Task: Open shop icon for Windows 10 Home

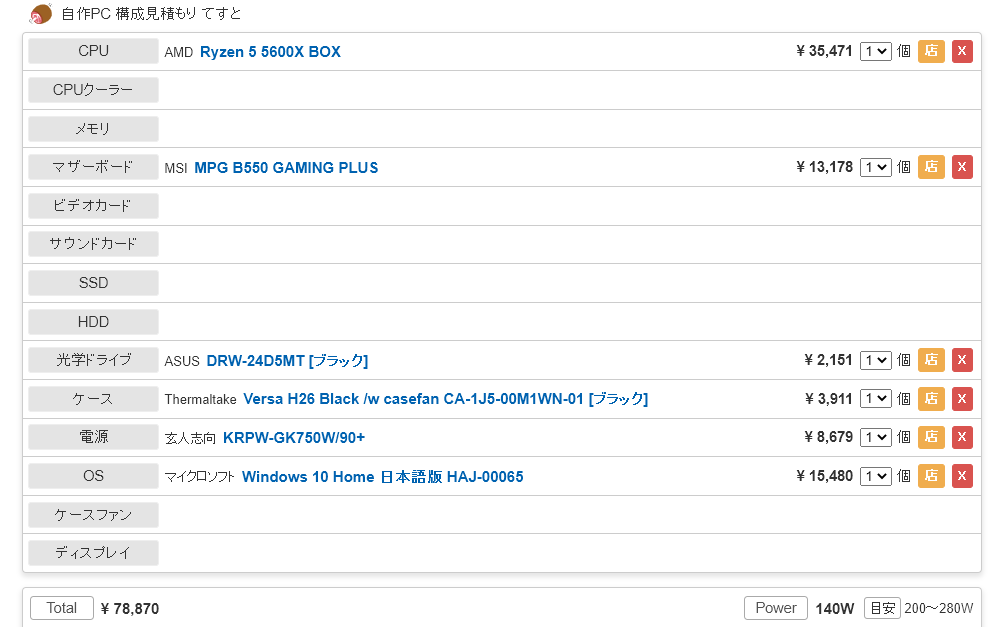Action: pos(931,476)
